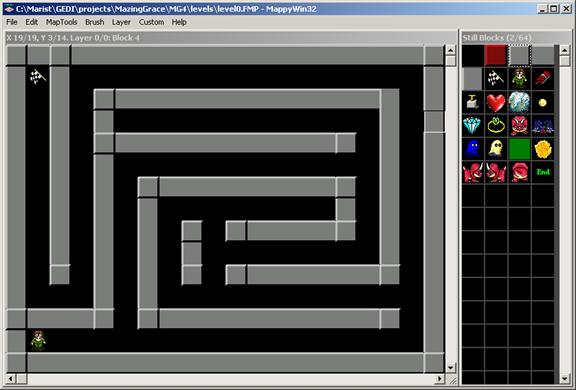Image resolution: width=576 pixels, height=390 pixels.
Task: Select the yellow ghost block tile
Action: (x=496, y=149)
